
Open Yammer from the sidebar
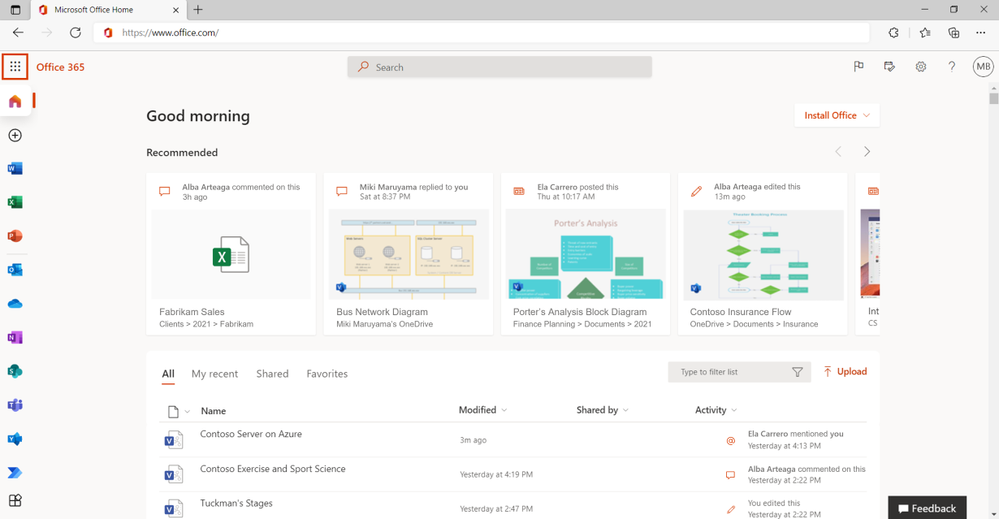[x=15, y=439]
